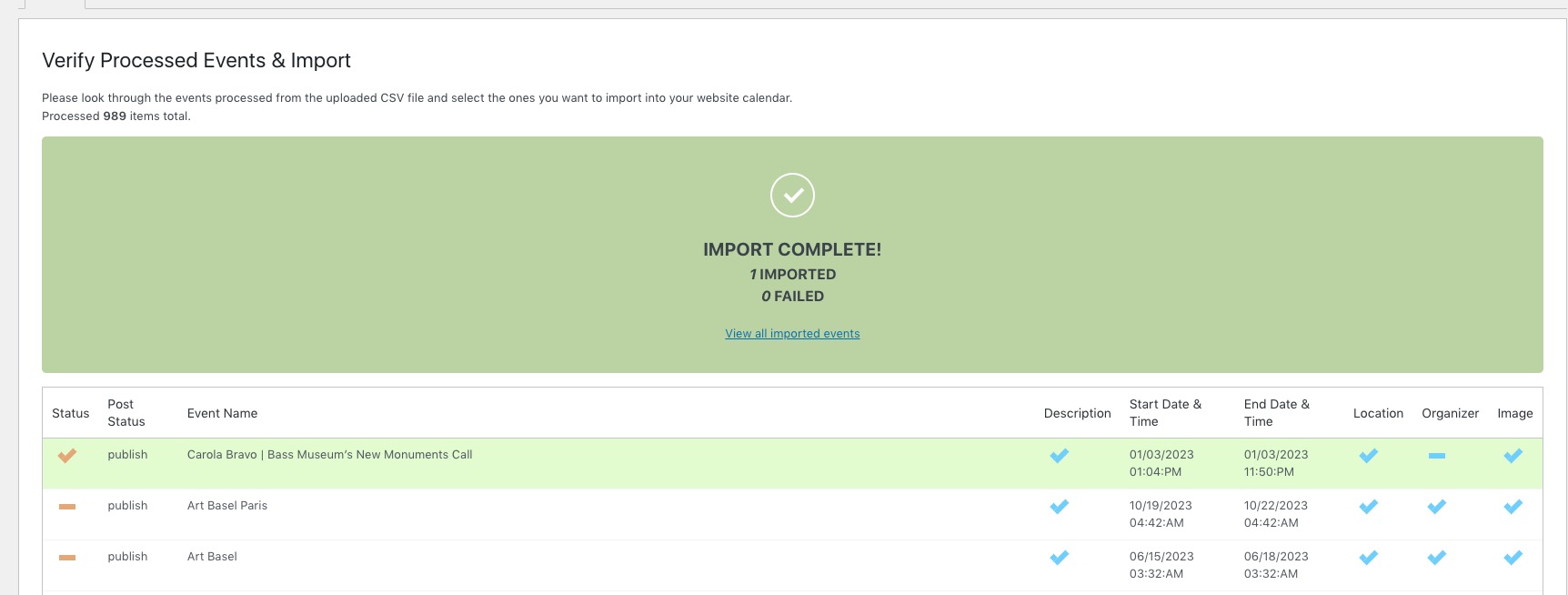Toggle the status dash for Art Basel row
The width and height of the screenshot is (1568, 595).
(67, 558)
